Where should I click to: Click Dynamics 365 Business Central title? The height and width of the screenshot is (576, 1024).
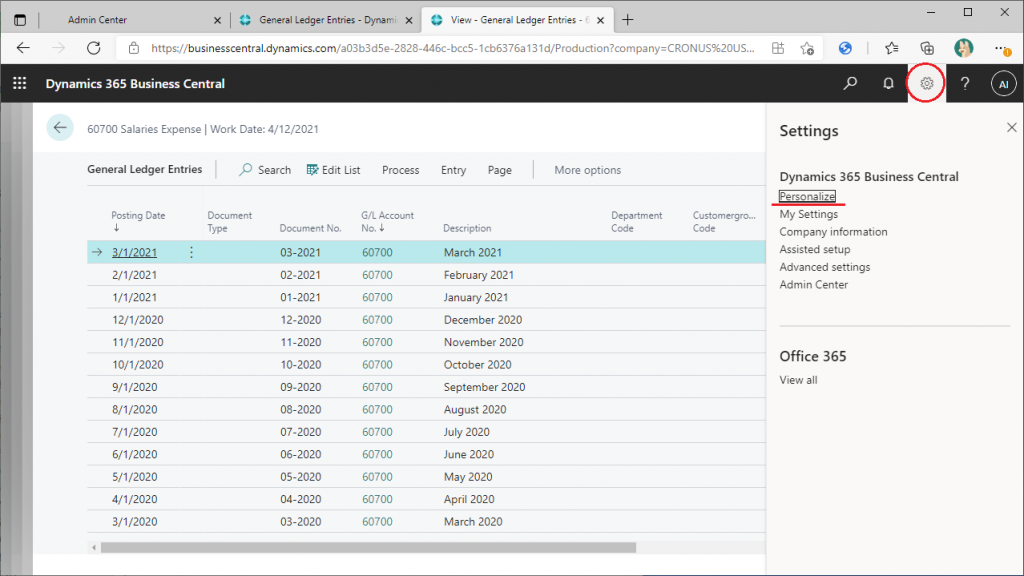tap(135, 84)
